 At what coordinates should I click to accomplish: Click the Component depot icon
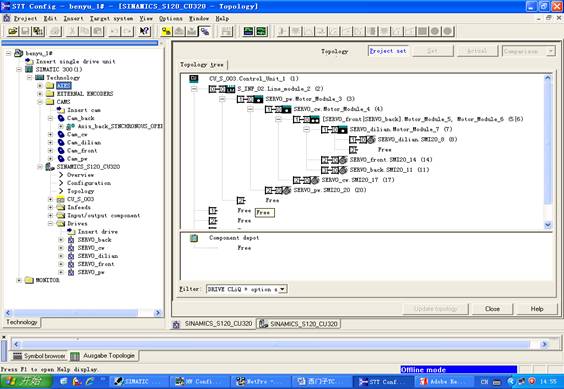tap(194, 238)
